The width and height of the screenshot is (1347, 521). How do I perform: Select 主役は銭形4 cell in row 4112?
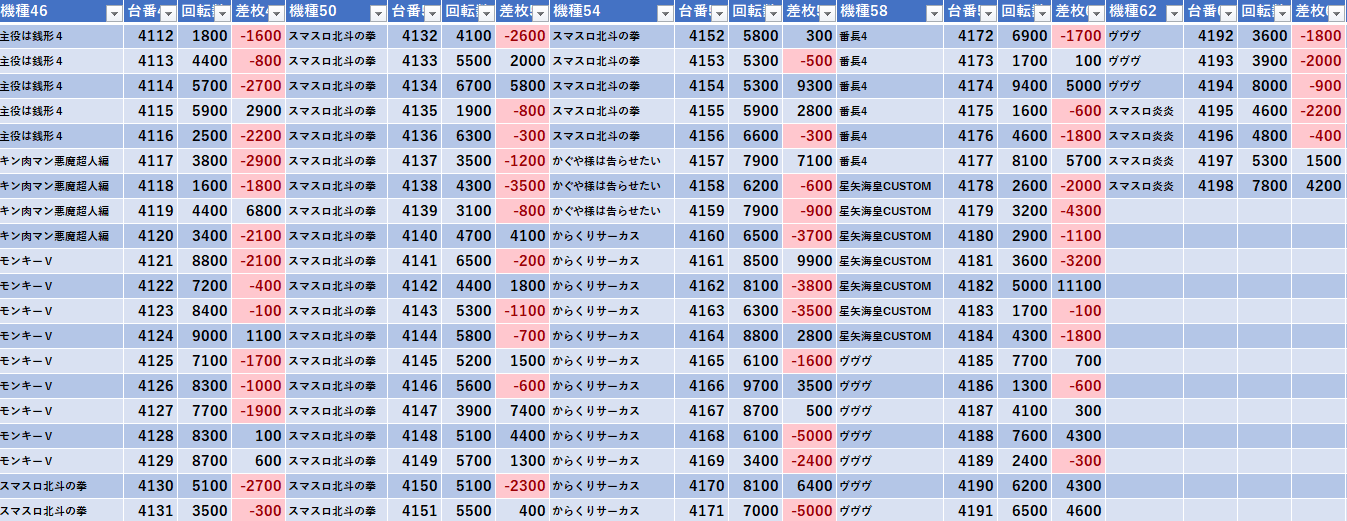(x=63, y=36)
